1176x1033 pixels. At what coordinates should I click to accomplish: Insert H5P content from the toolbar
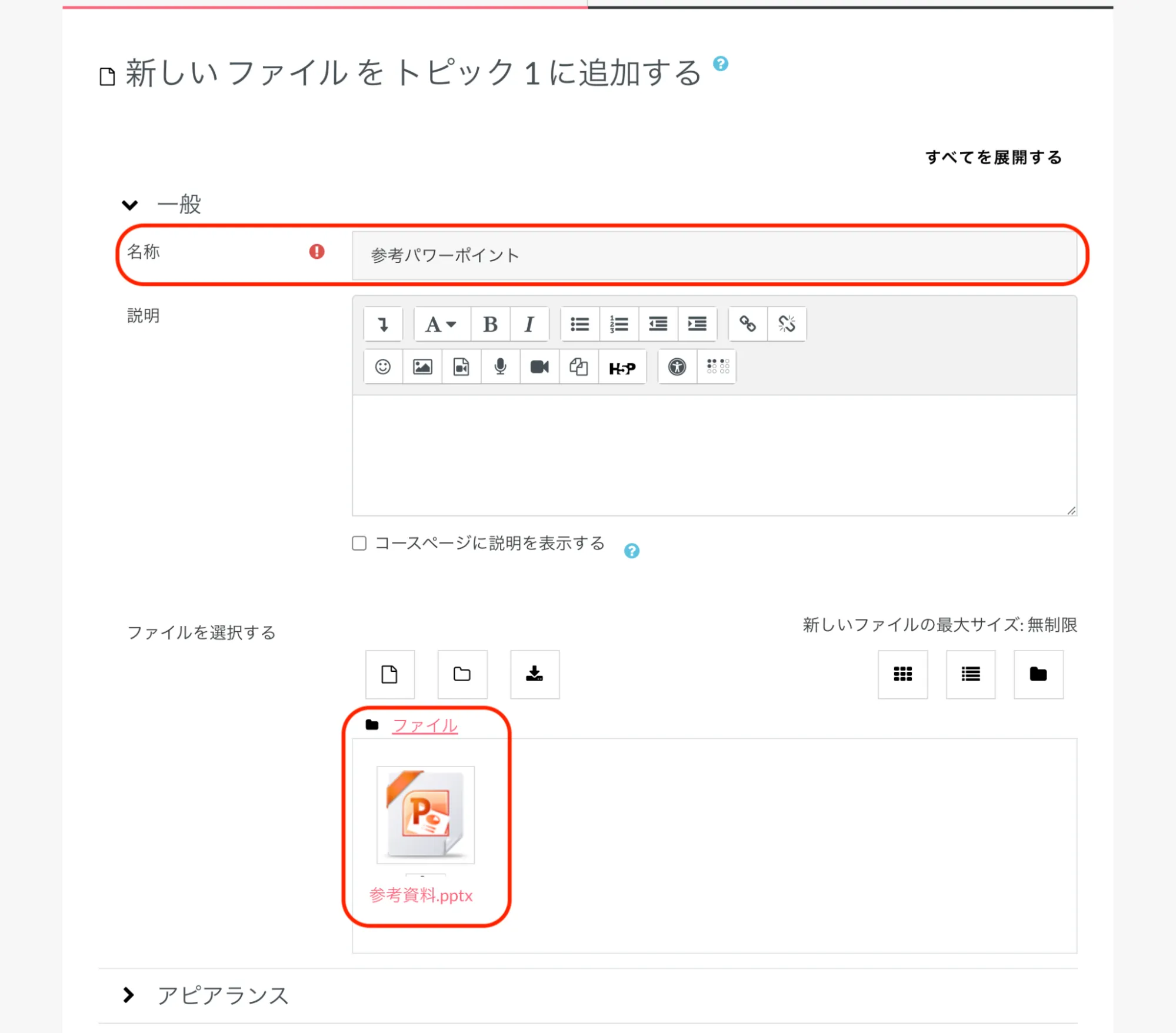[622, 368]
